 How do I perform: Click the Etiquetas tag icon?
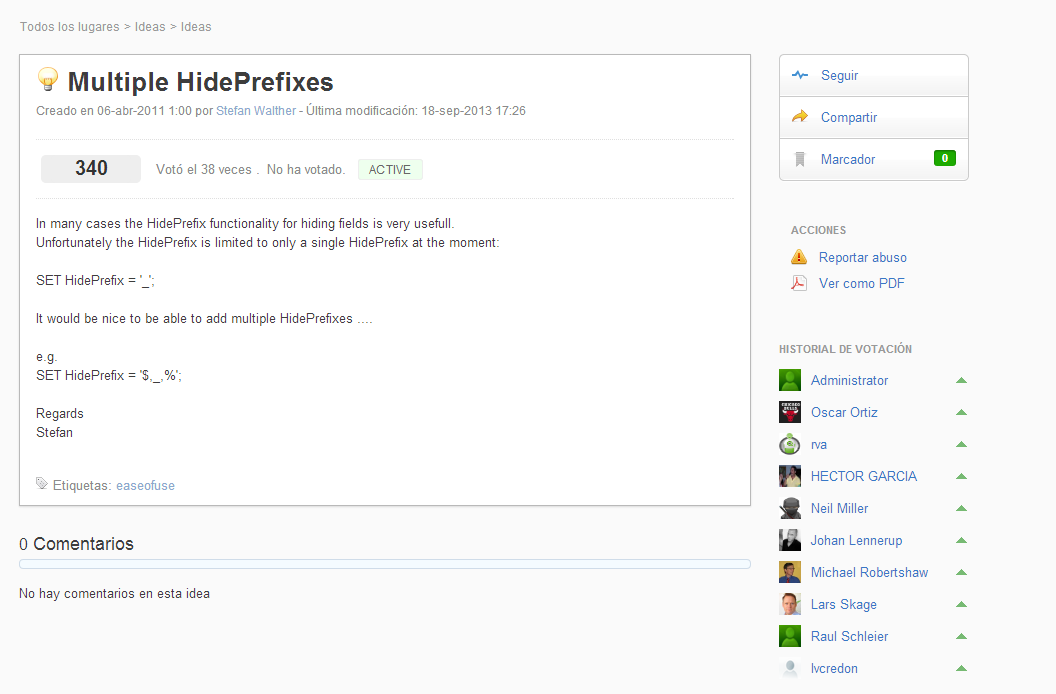pyautogui.click(x=42, y=484)
